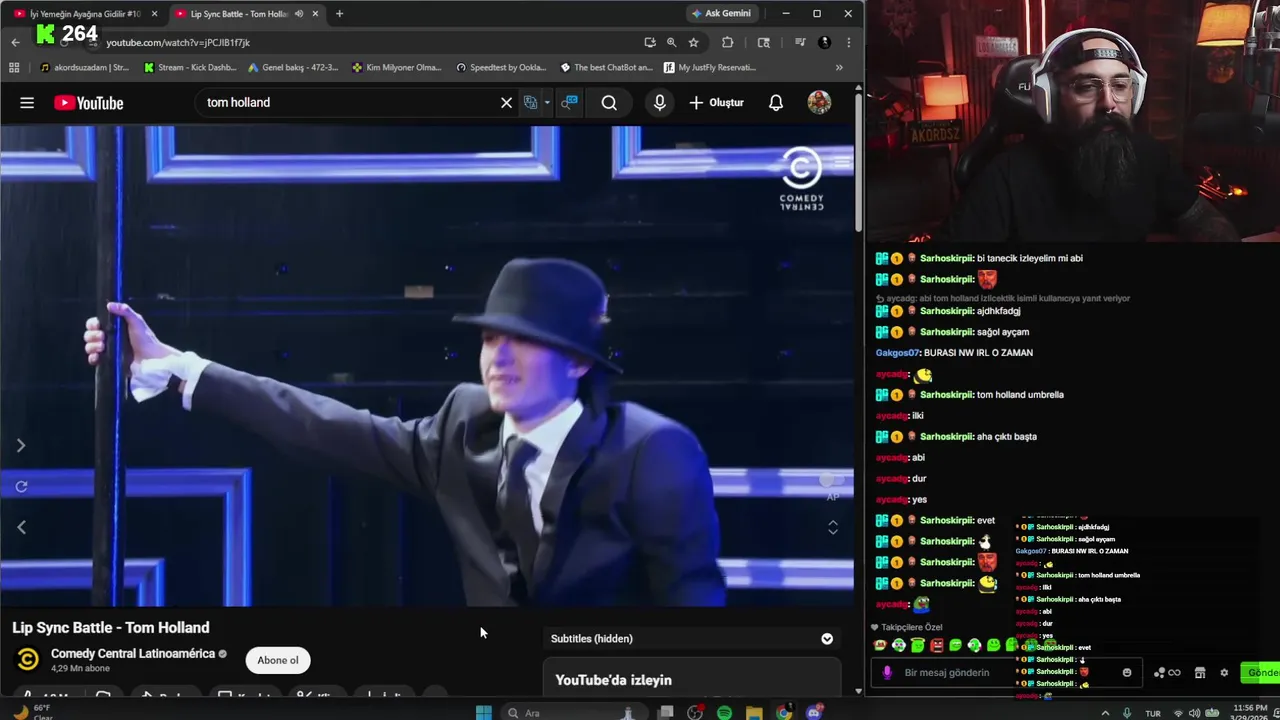Send the chat message with Gönder
Viewport: 1280px width, 720px height.
[1262, 672]
